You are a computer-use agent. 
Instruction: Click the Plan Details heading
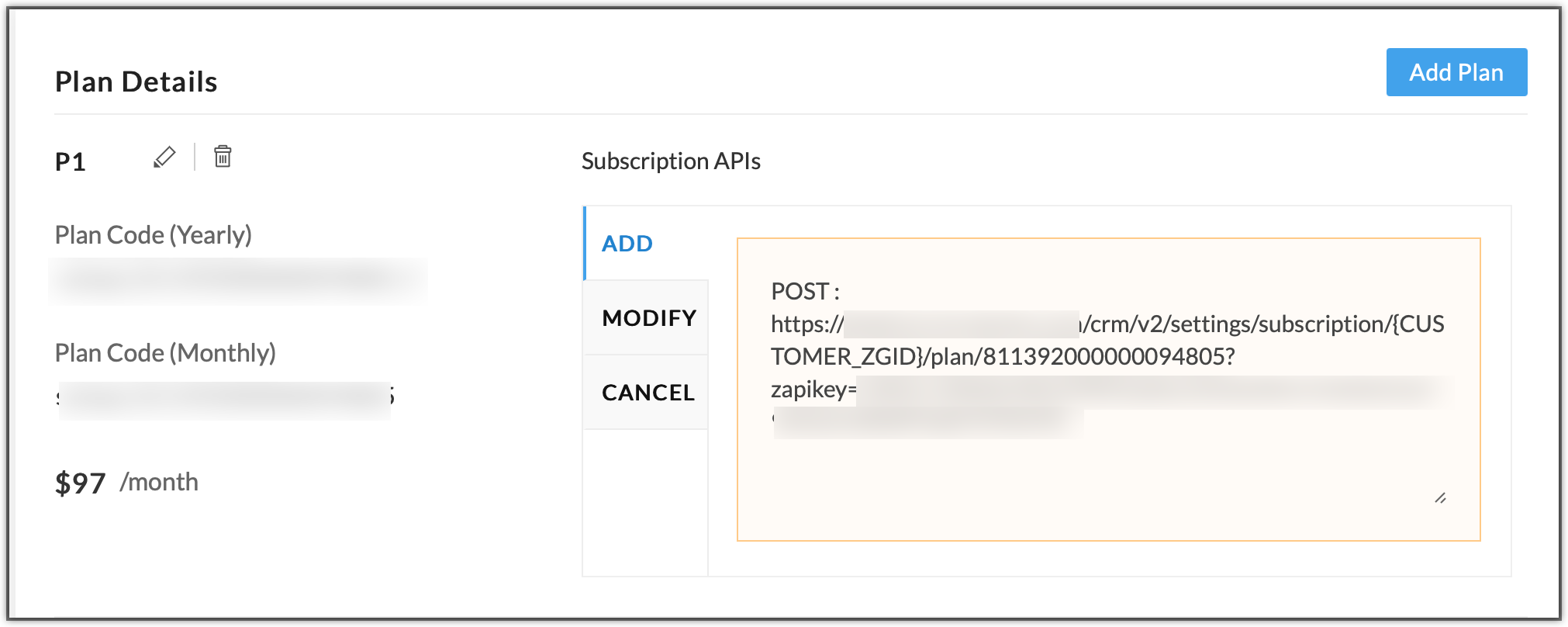pyautogui.click(x=136, y=81)
